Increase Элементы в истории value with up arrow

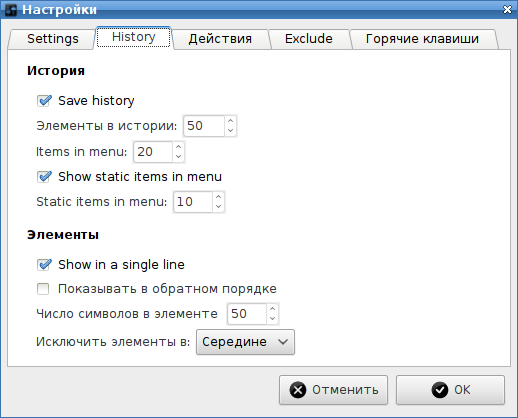coord(230,121)
